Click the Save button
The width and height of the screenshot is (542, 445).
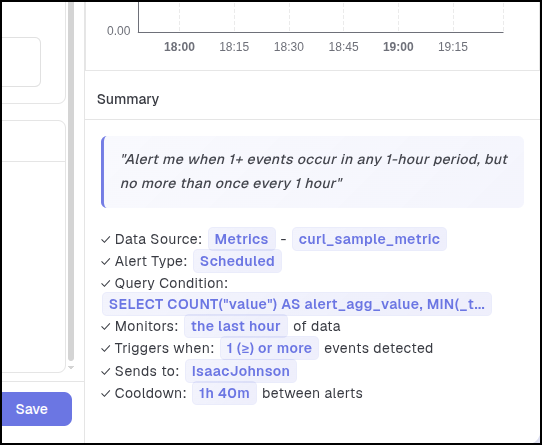(x=37, y=409)
